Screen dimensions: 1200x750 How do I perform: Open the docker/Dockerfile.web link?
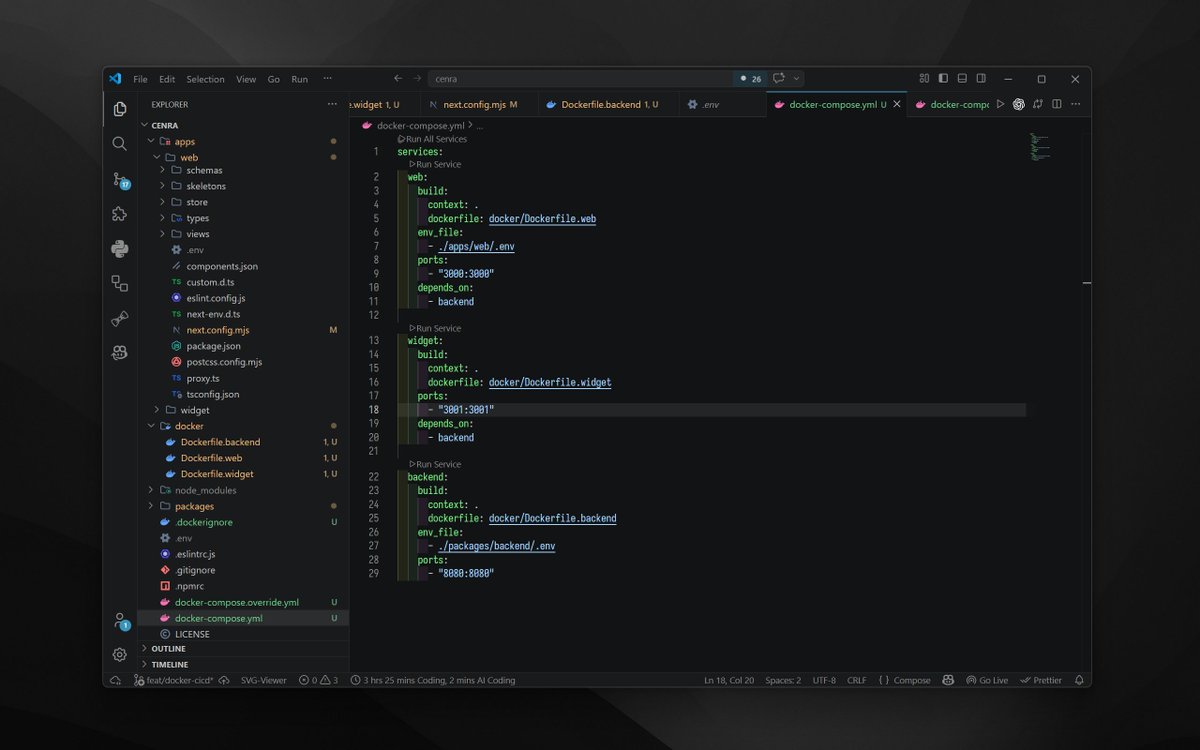[x=543, y=219]
